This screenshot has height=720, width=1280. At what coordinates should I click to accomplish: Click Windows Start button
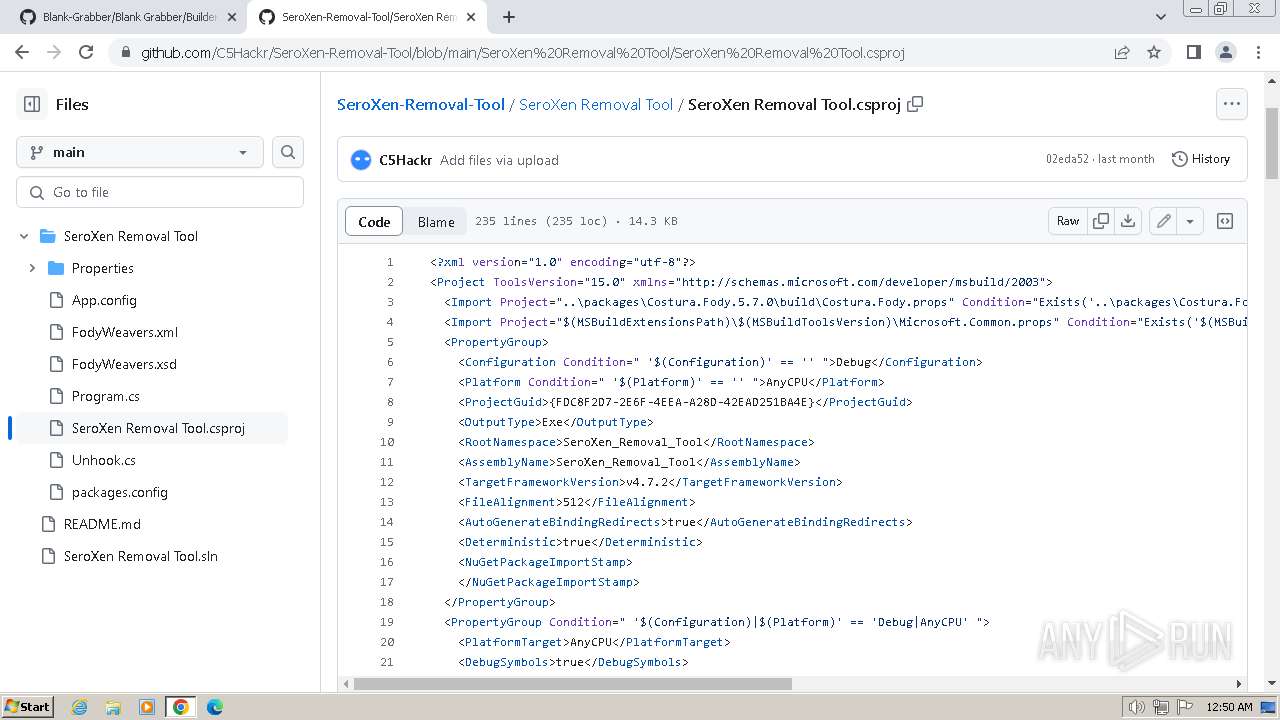(x=27, y=707)
